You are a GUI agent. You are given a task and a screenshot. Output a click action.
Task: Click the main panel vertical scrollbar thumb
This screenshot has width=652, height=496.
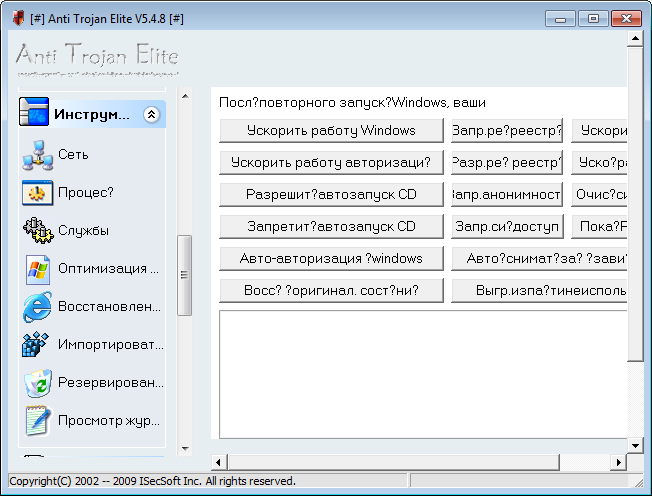pos(635,204)
